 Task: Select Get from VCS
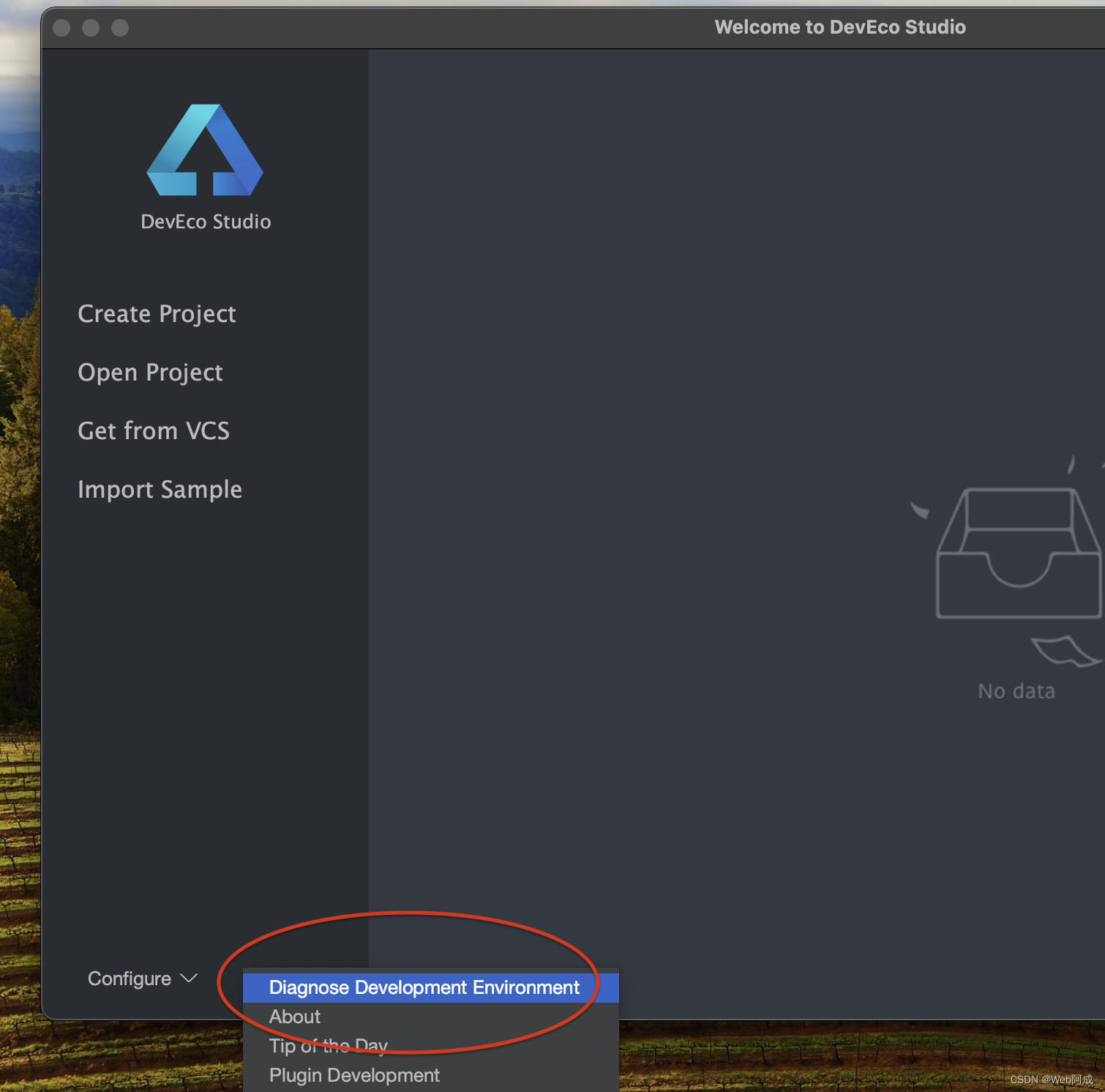pyautogui.click(x=154, y=431)
